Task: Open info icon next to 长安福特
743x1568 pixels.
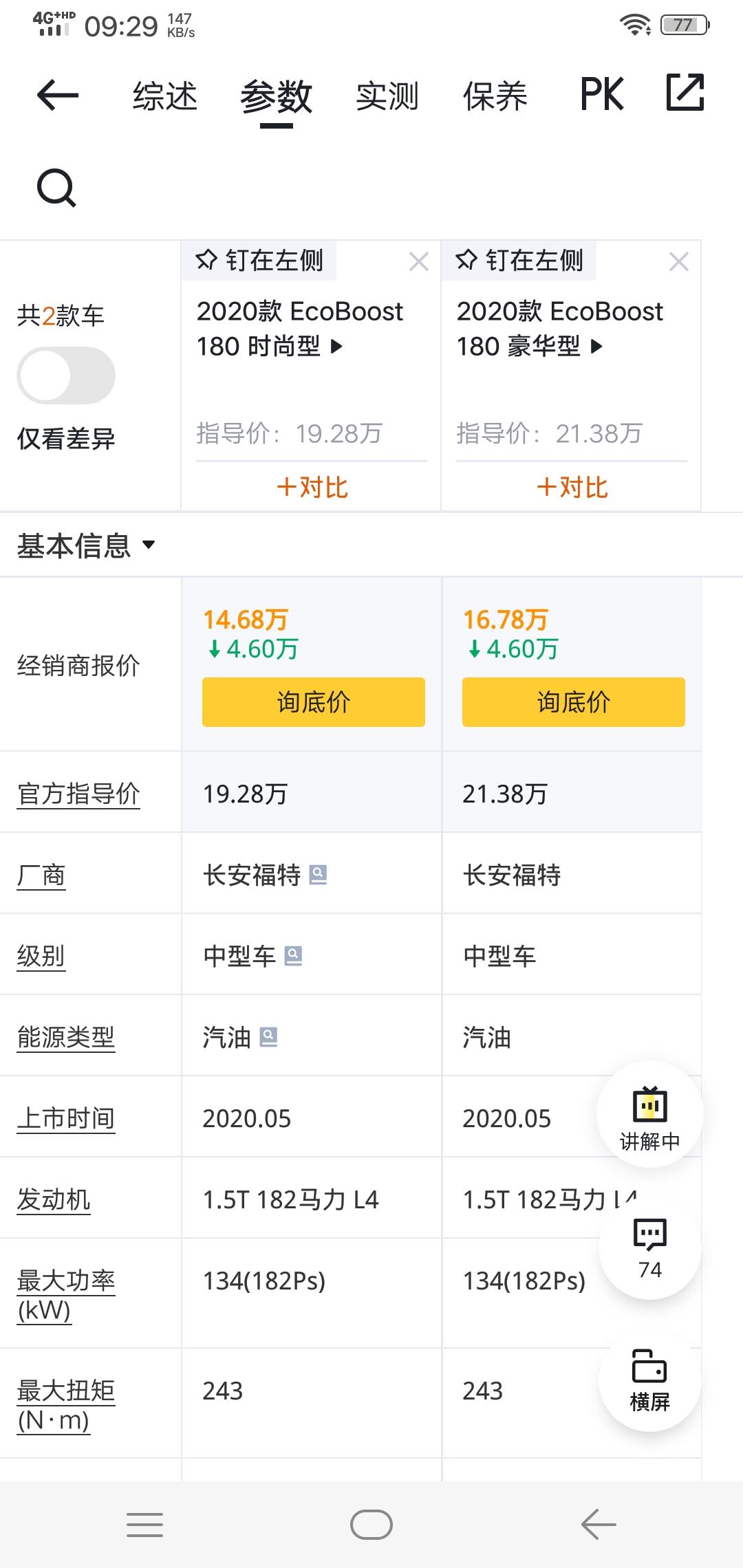Action: pyautogui.click(x=318, y=875)
